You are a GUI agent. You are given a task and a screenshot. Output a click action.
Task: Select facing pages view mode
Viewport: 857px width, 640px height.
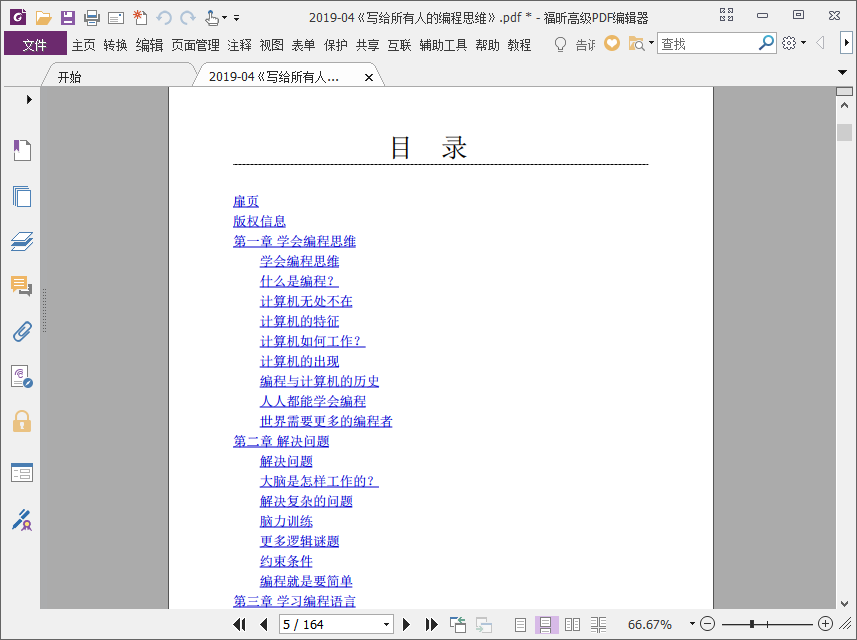572,624
